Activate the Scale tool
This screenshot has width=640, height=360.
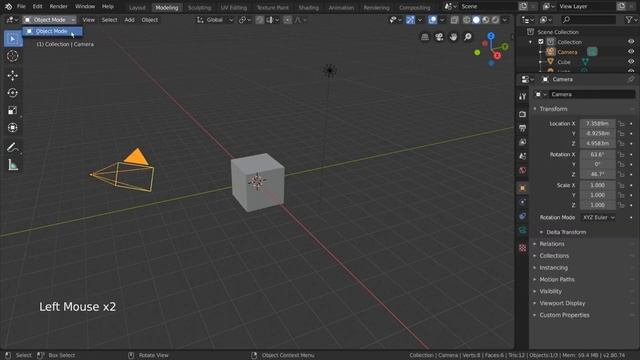click(13, 110)
